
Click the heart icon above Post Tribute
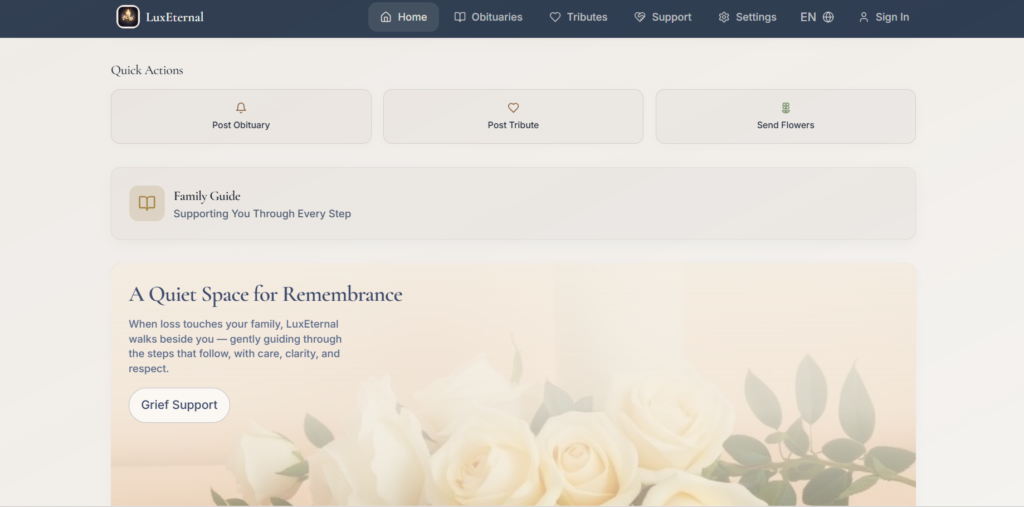[513, 108]
